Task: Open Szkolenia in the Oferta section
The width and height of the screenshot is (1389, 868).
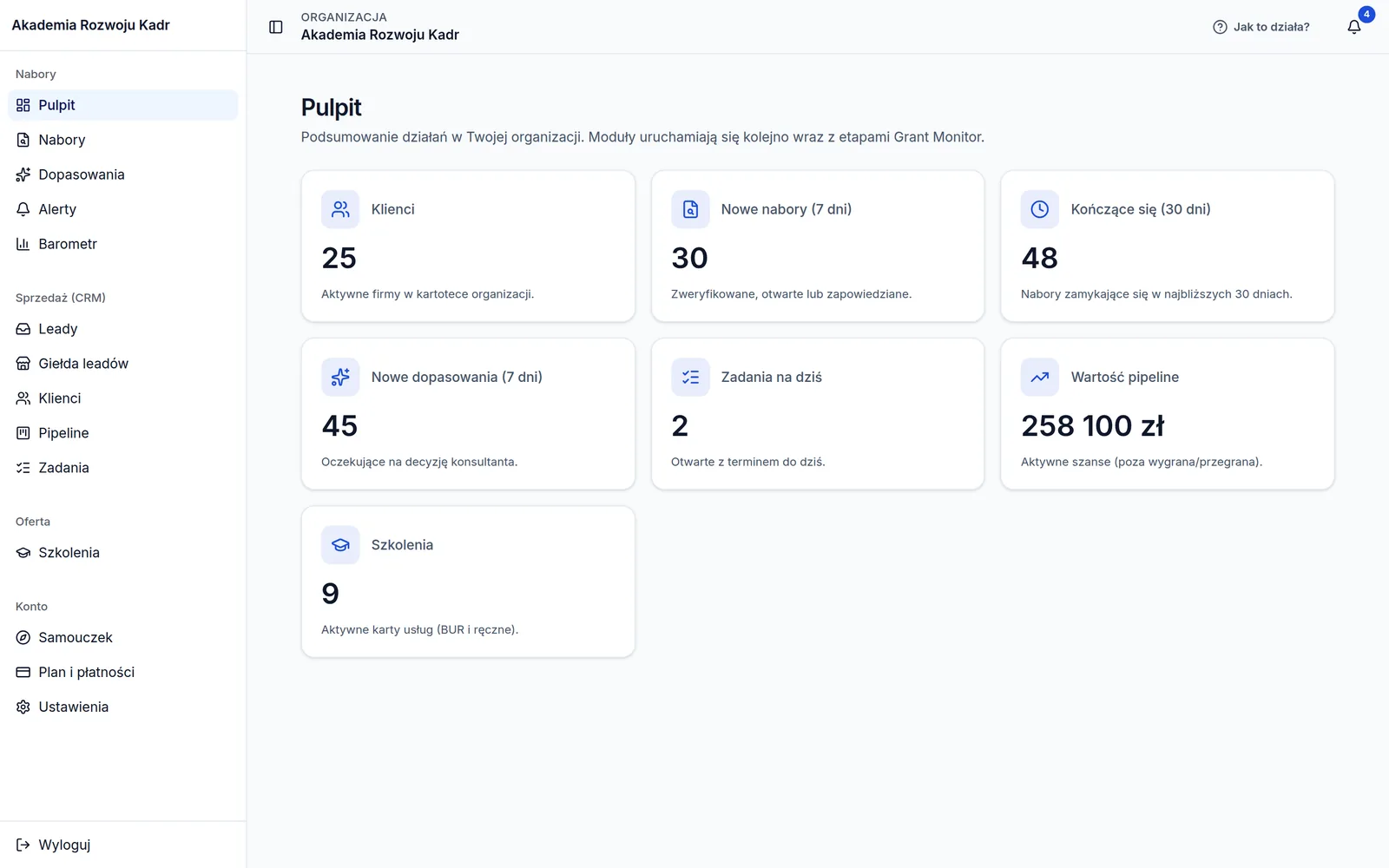Action: pyautogui.click(x=122, y=553)
